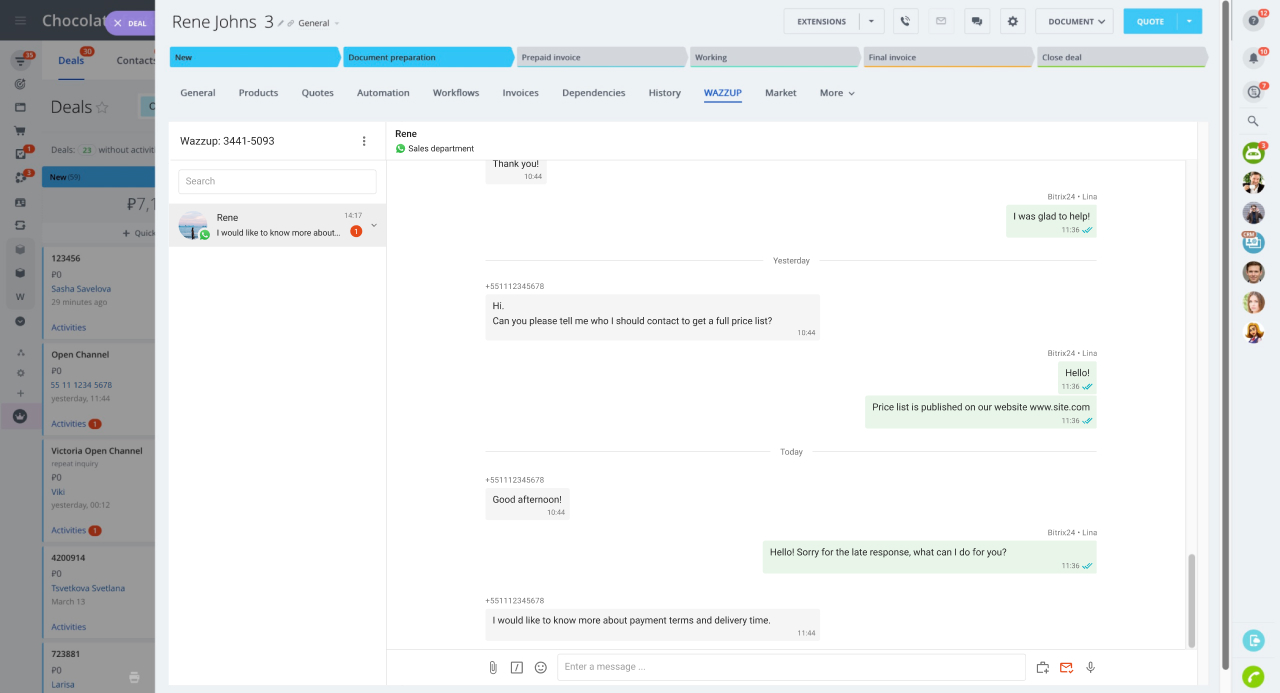Click the phone call icon in header
Image resolution: width=1280 pixels, height=693 pixels.
[906, 21]
